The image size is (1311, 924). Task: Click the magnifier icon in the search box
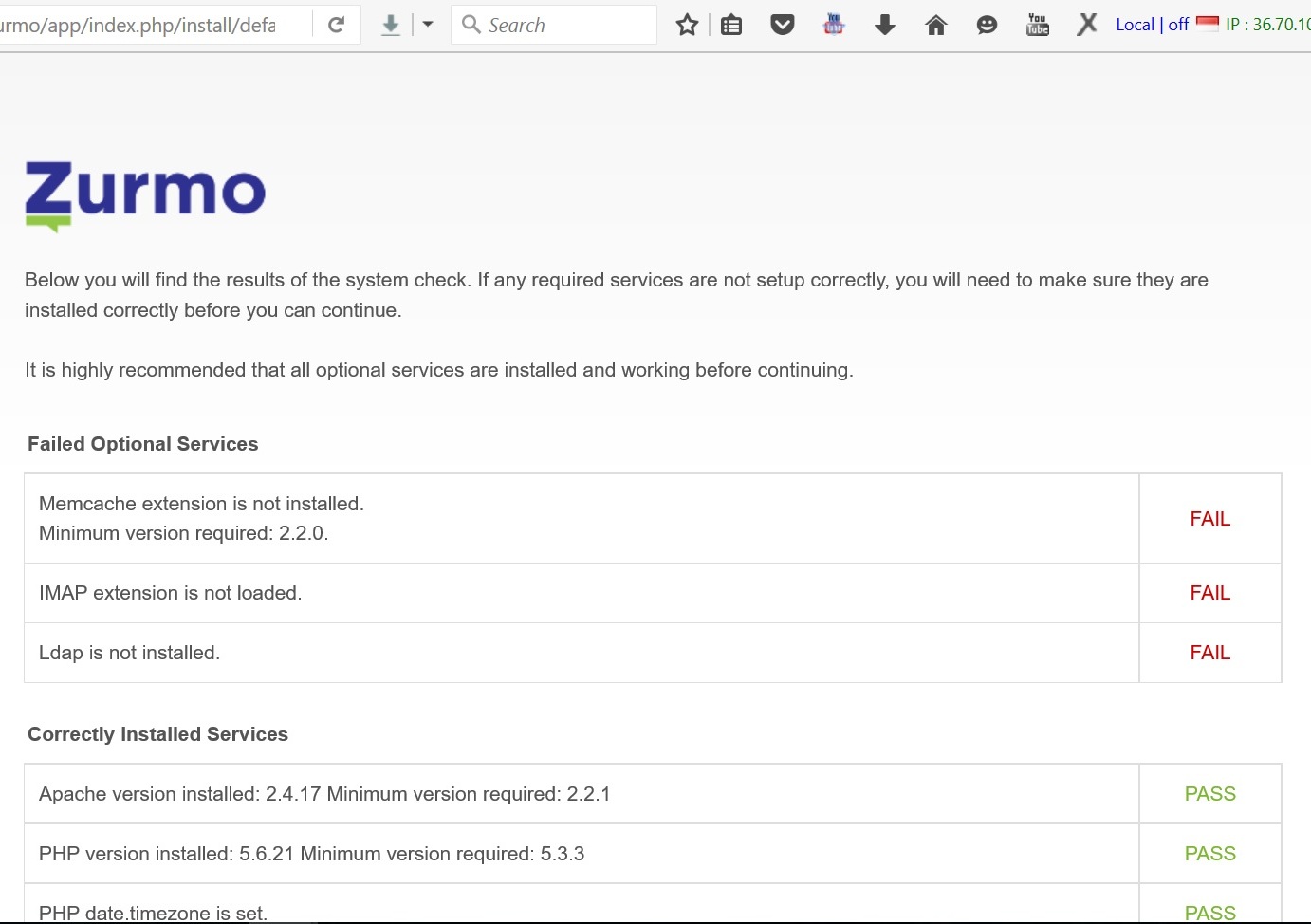471,24
